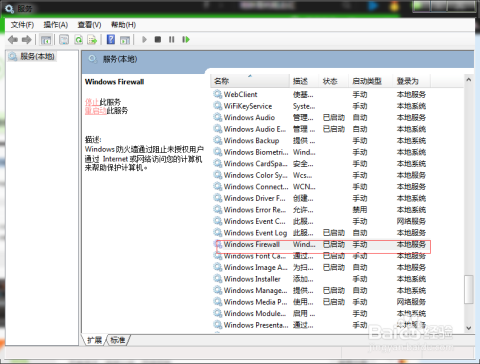
Task: Open the 帮助(H) menu
Action: tap(123, 25)
